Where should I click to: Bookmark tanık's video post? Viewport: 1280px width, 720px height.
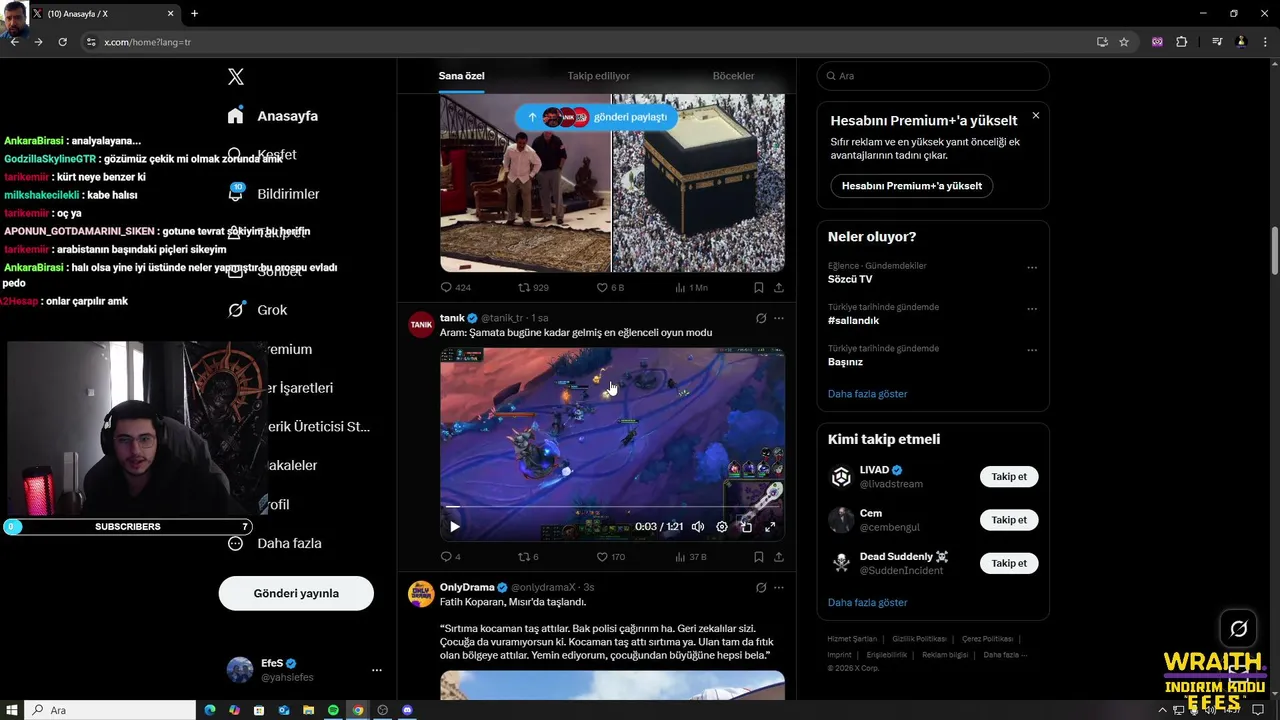tap(759, 557)
